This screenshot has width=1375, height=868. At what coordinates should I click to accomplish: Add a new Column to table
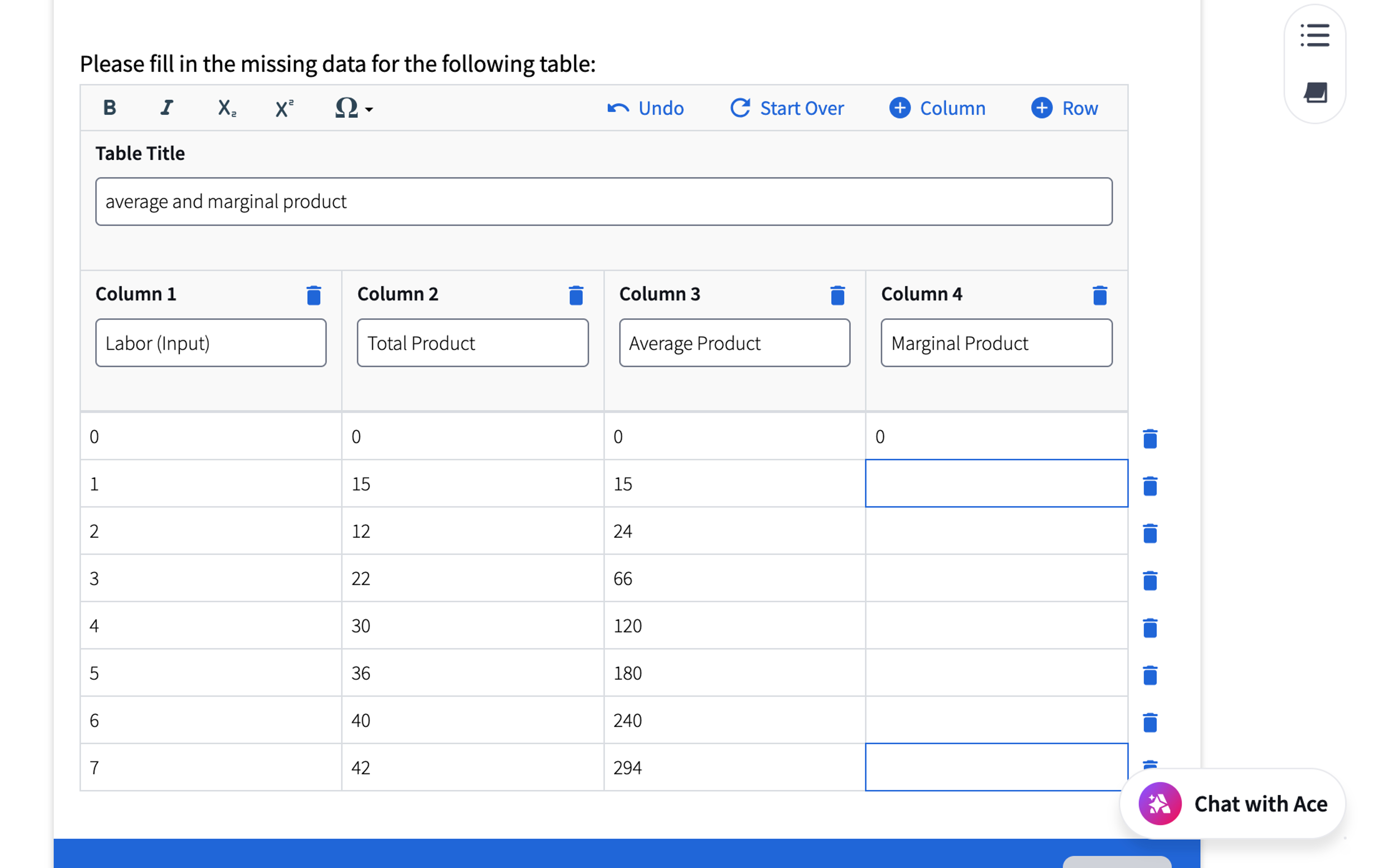pos(937,108)
